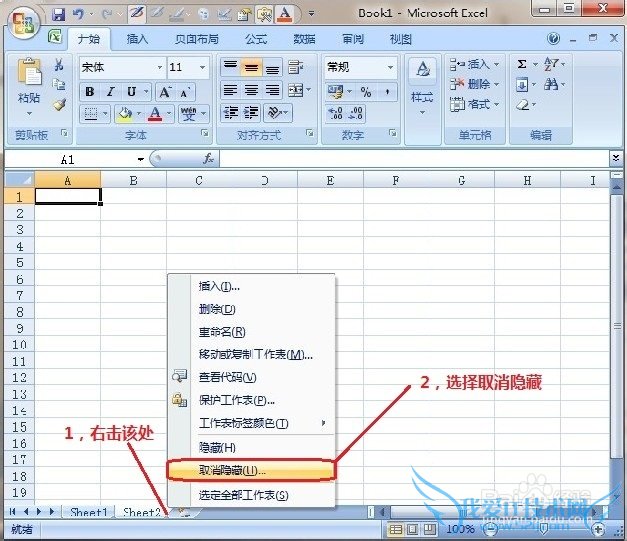Viewport: 627px width, 541px height.
Task: Open font size dropdown 11
Action: [x=202, y=67]
